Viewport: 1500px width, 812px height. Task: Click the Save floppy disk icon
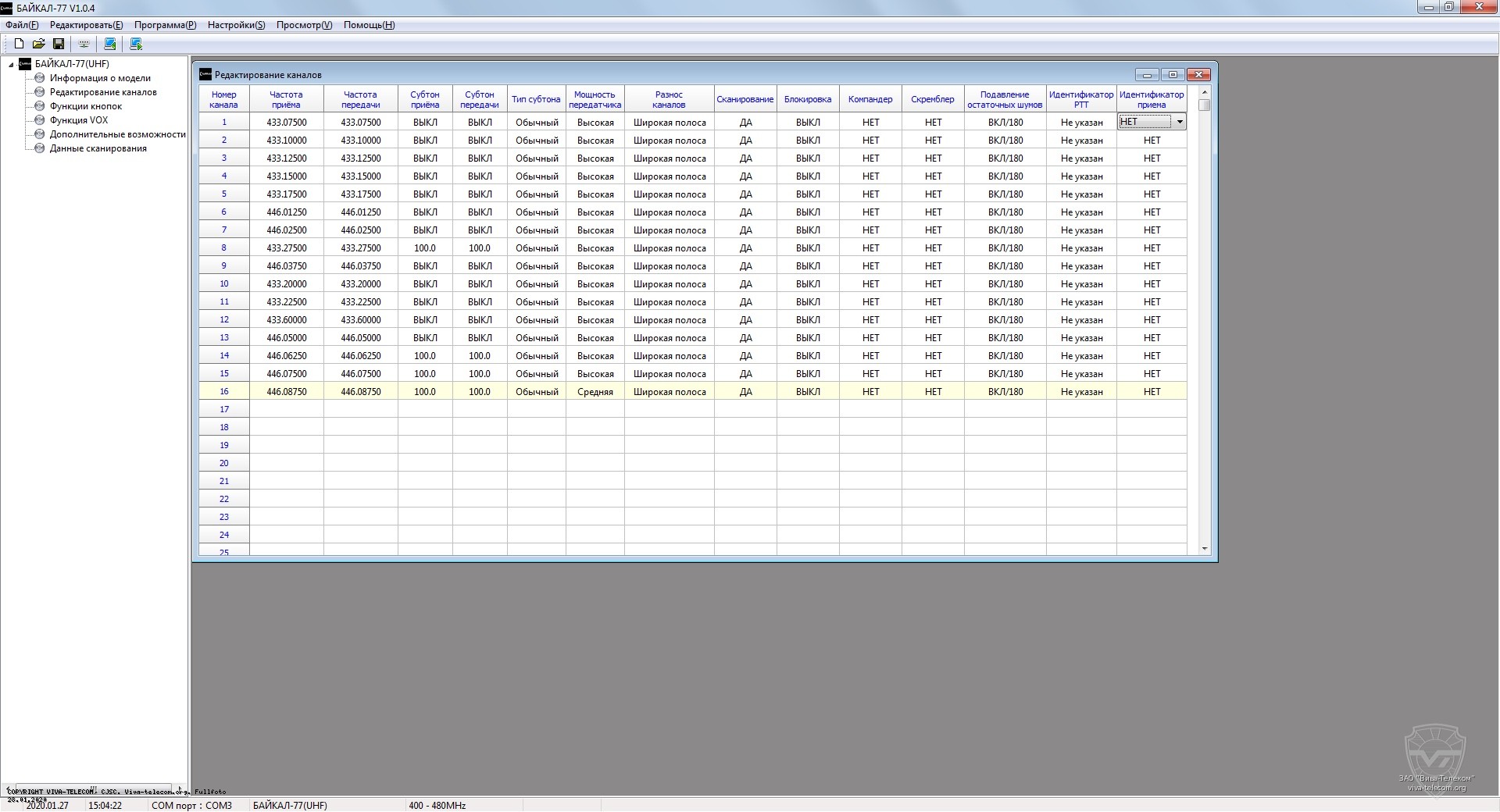tap(59, 44)
